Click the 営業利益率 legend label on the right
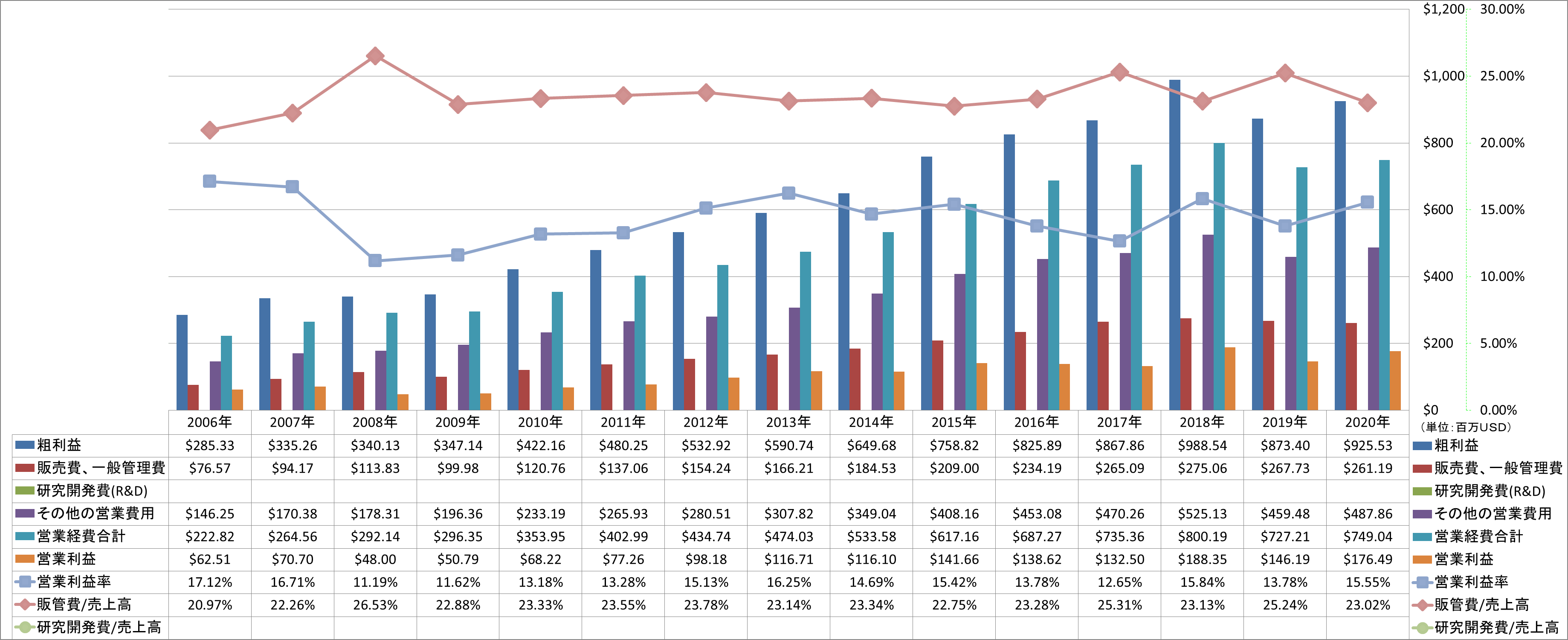 (x=1471, y=582)
